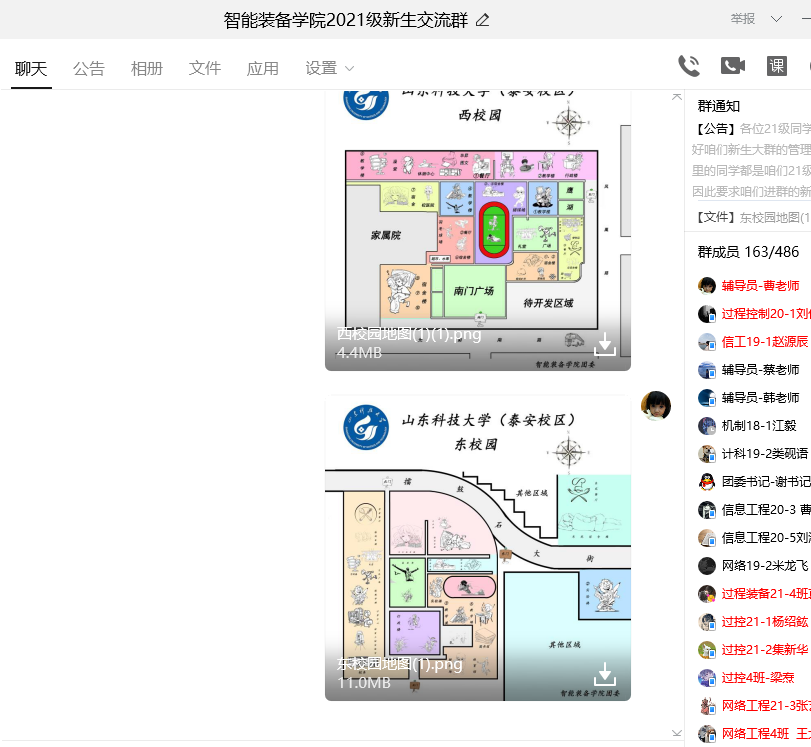Select member 网络19-2米龙飞 in the list
The width and height of the screenshot is (811, 747).
click(x=765, y=566)
